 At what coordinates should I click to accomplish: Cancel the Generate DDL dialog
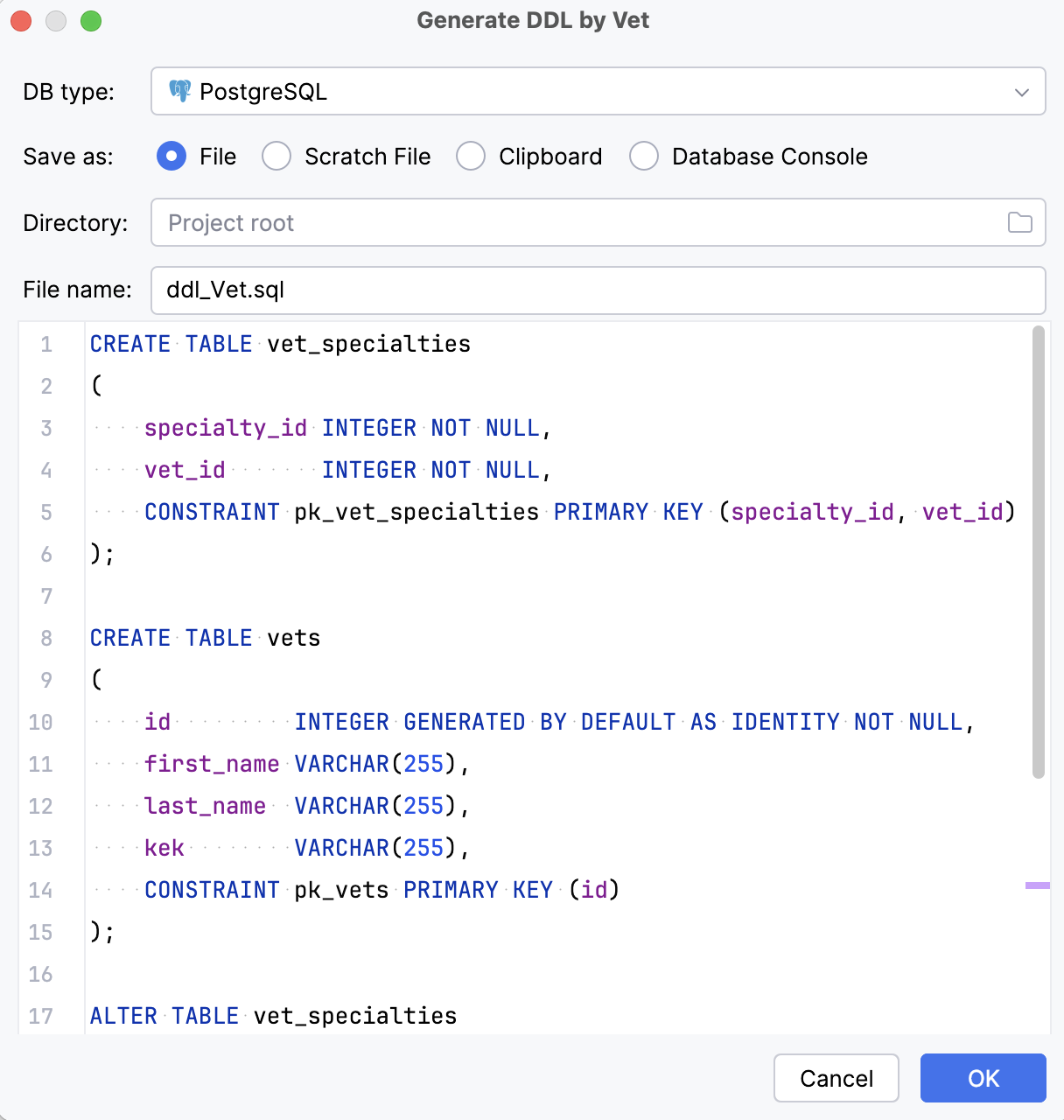coord(836,1078)
